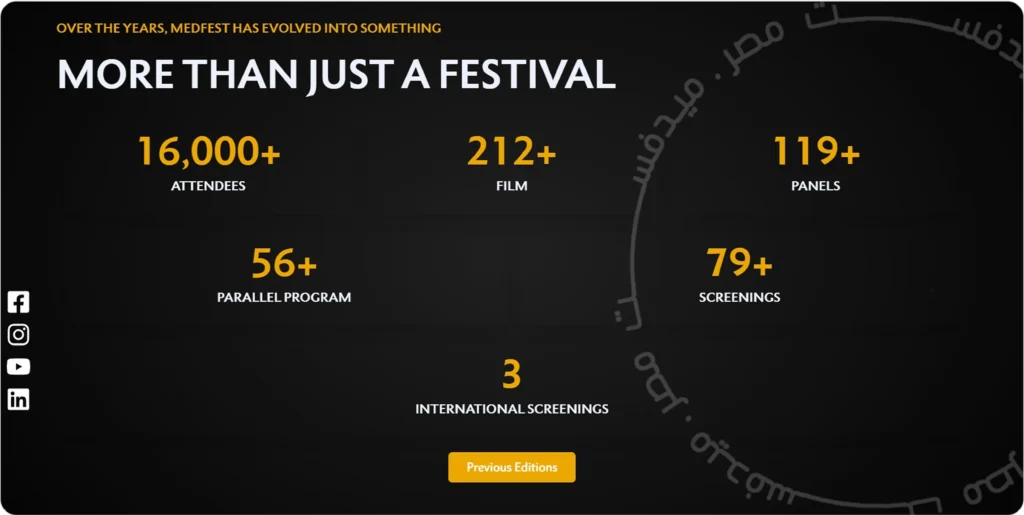Screen dimensions: 1024x515
Task: Click the number 3 statistic
Action: [511, 375]
